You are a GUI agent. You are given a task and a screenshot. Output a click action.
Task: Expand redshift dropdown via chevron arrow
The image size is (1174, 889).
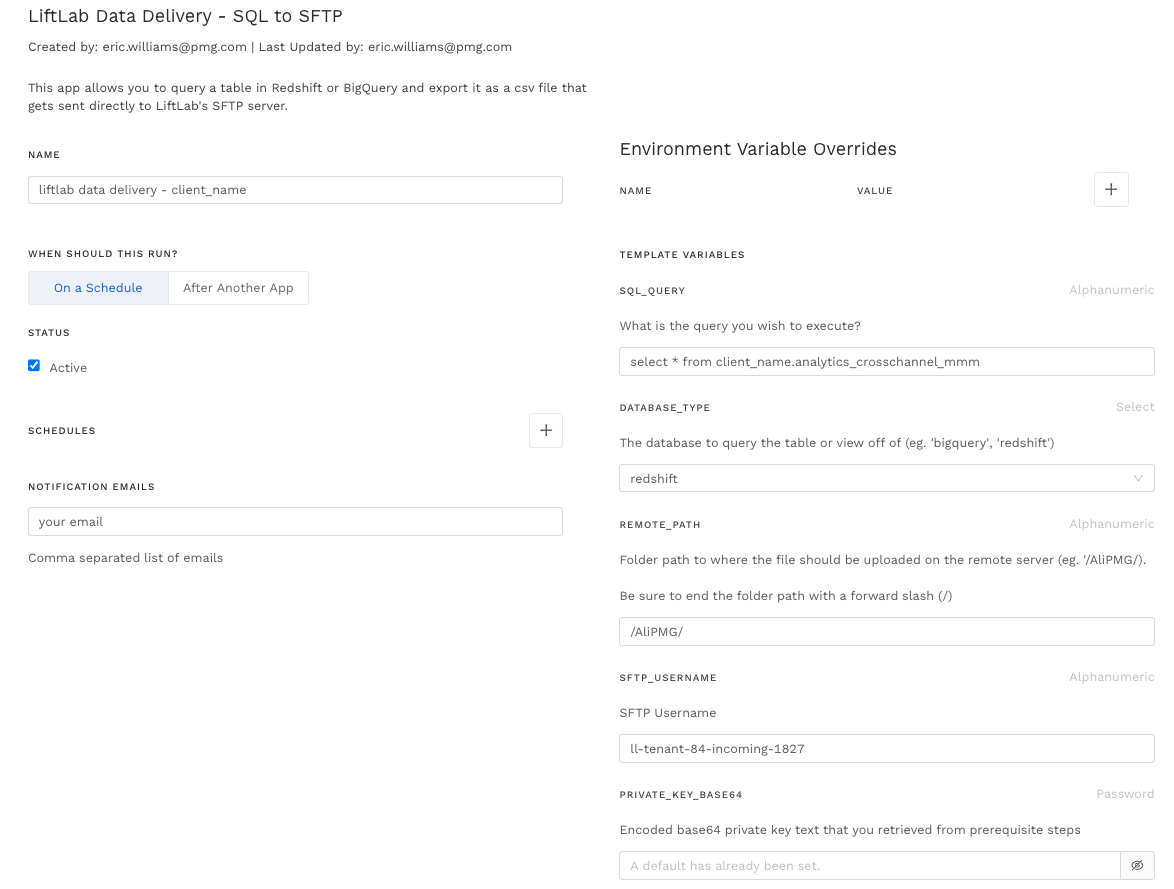[x=1138, y=478]
